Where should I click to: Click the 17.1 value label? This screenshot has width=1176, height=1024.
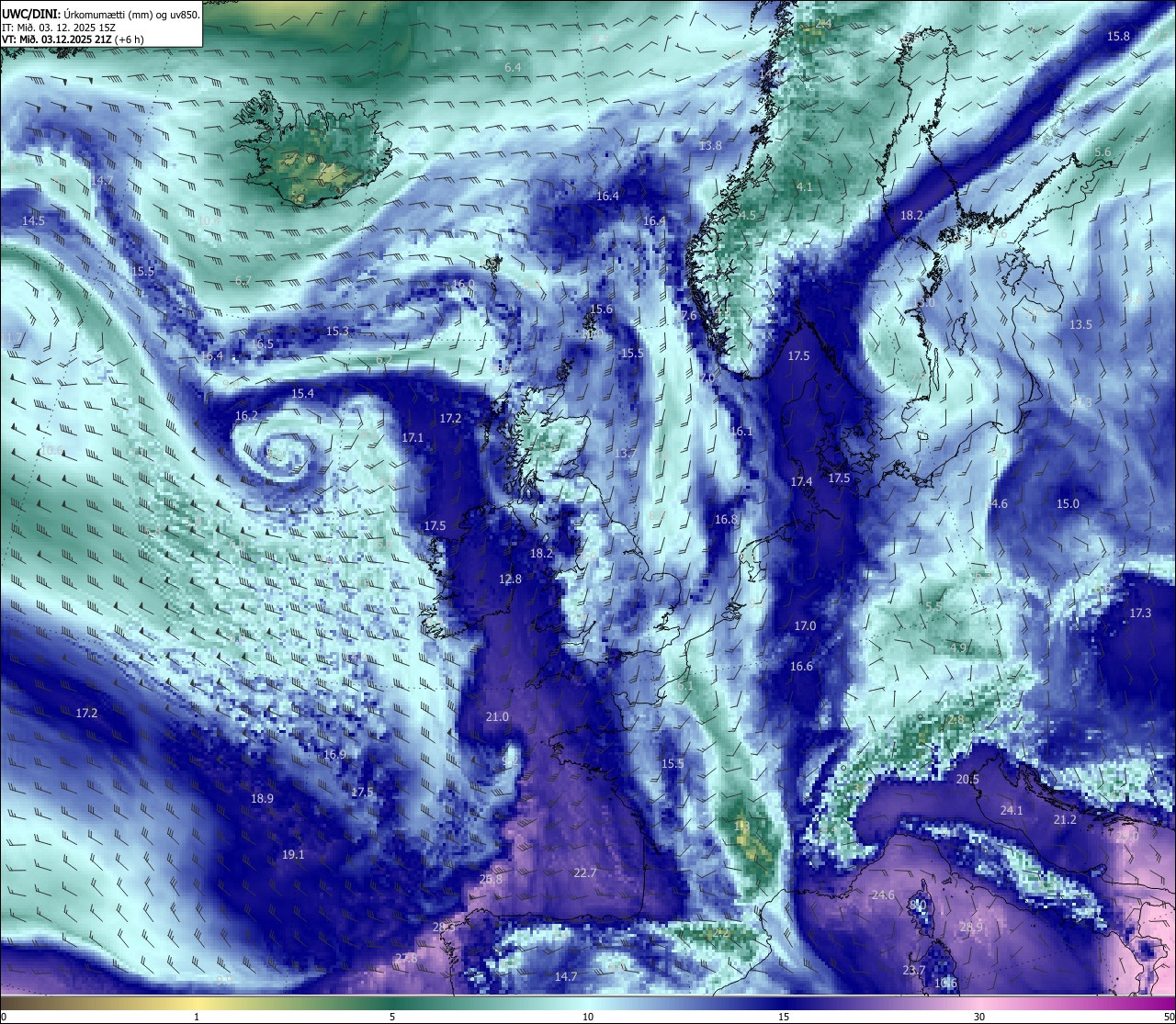[x=413, y=438]
